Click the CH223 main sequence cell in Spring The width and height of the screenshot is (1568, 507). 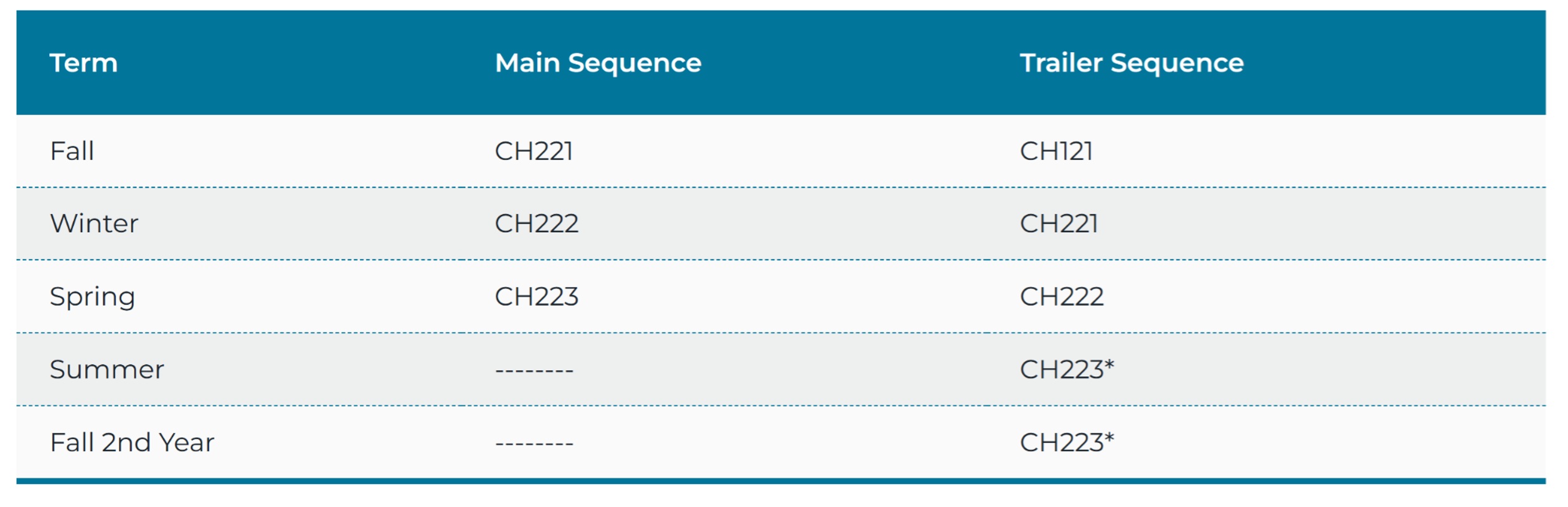536,296
